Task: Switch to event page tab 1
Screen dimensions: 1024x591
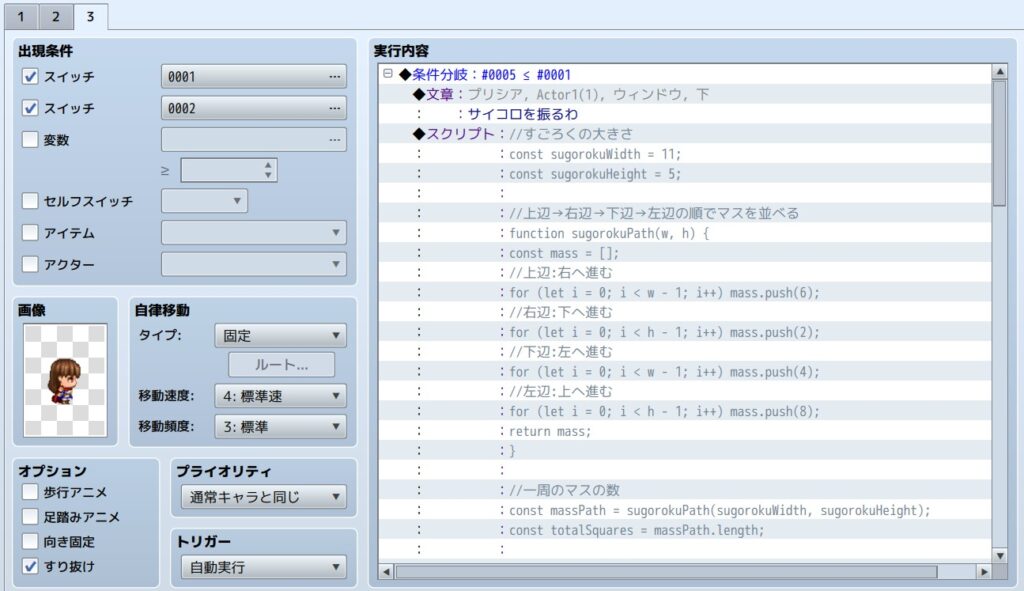Action: [x=21, y=16]
